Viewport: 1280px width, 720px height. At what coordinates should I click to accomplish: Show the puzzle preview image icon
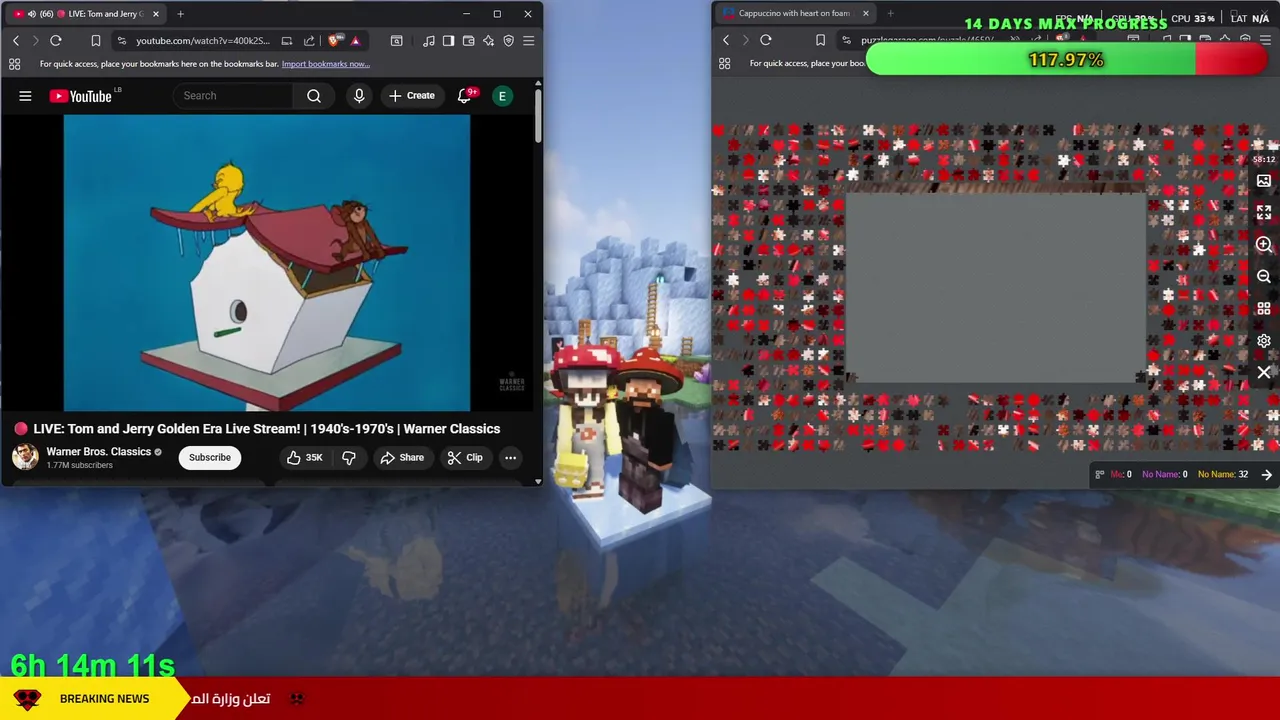coord(1264,181)
